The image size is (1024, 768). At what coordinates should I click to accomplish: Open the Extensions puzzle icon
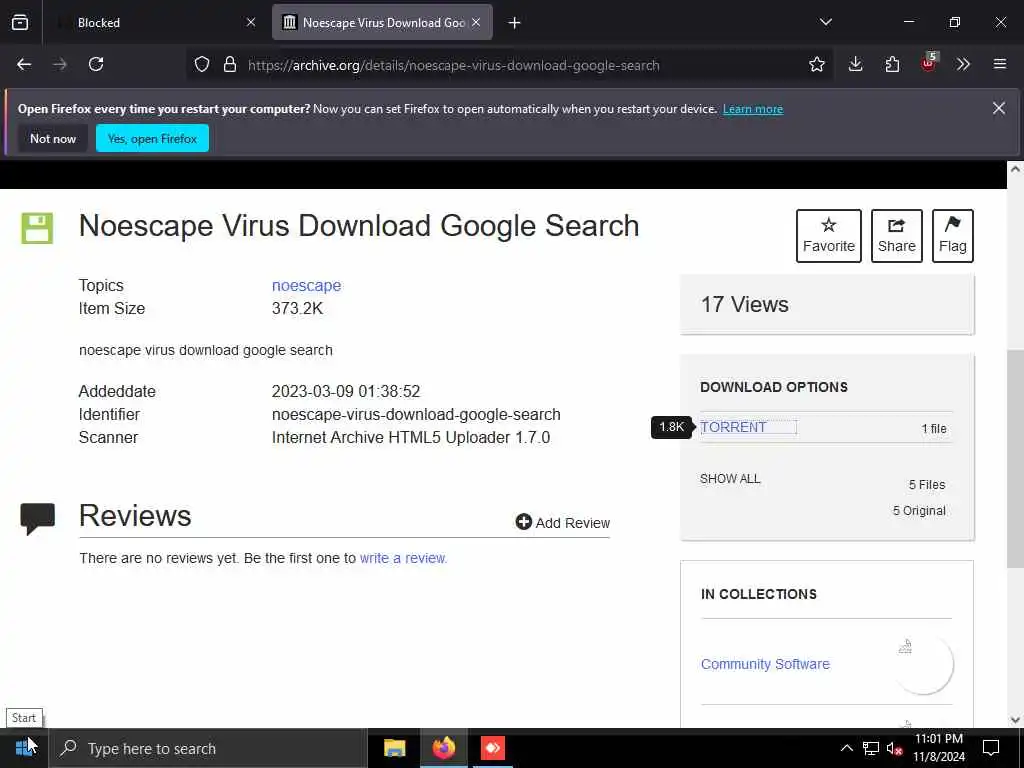tap(892, 64)
